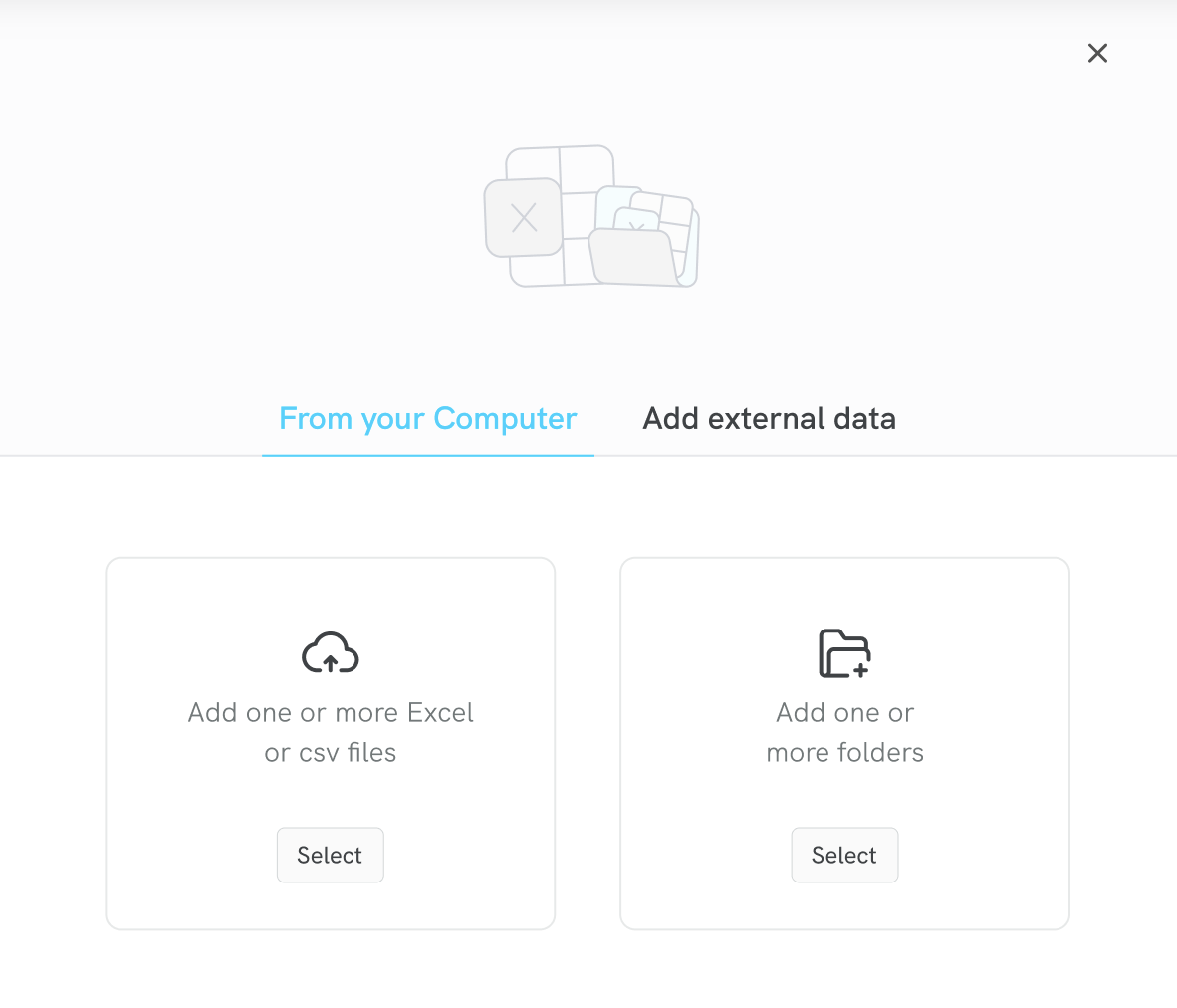Click the X shape on the leftmost illustration tile

click(523, 218)
